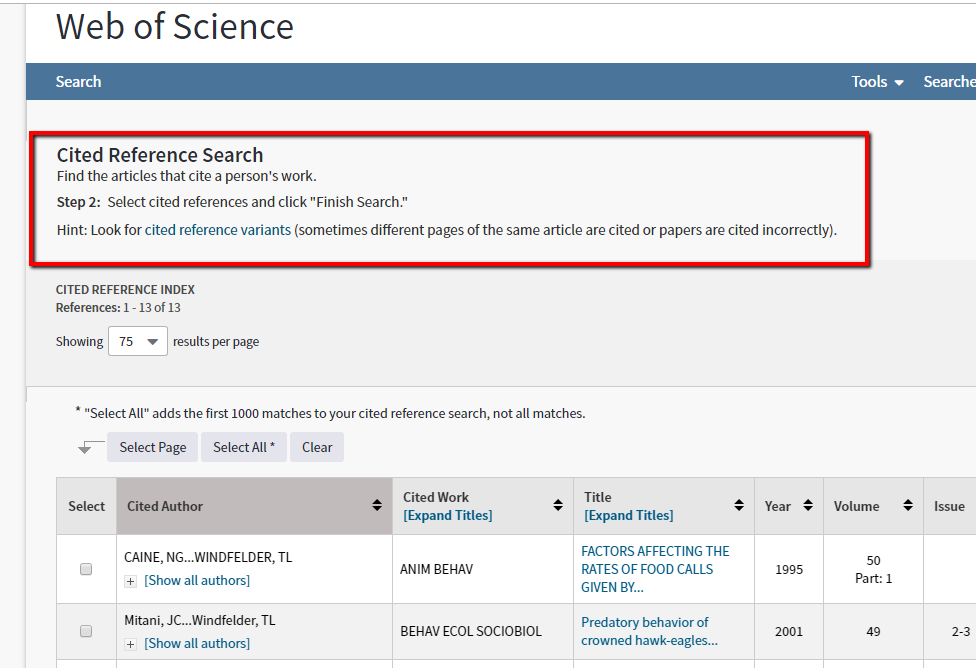Open the cited reference variants link

point(218,230)
